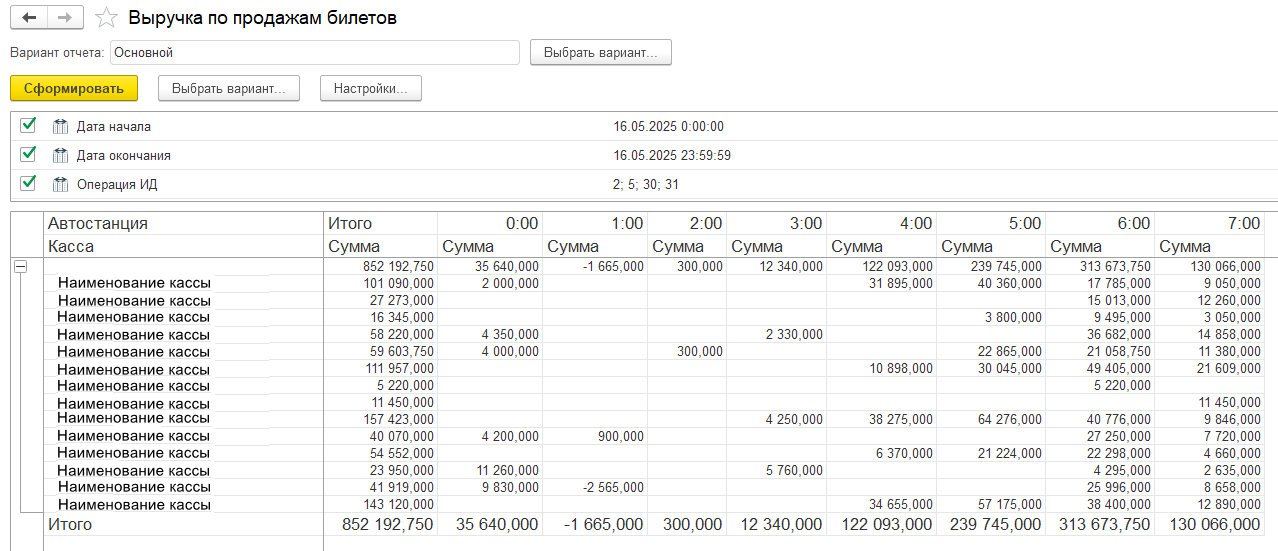Click the icon beside Дата начала parameter
This screenshot has width=1278, height=551.
[60, 127]
